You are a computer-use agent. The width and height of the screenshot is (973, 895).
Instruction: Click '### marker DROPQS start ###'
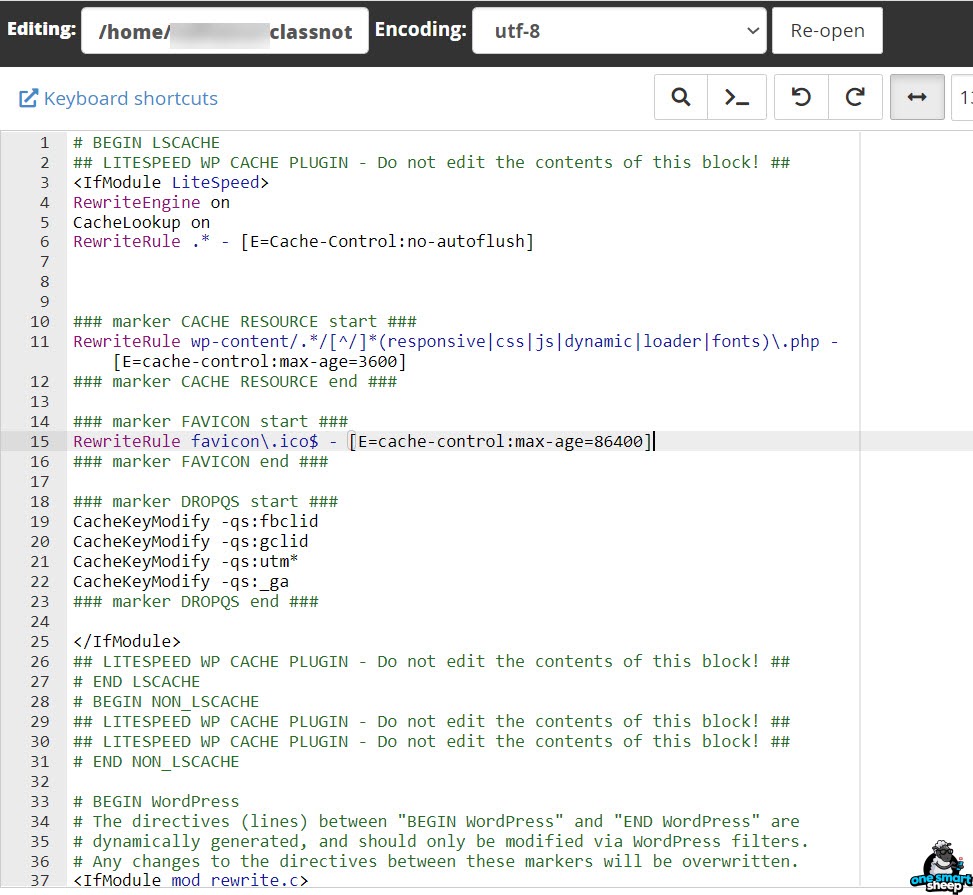pyautogui.click(x=205, y=501)
